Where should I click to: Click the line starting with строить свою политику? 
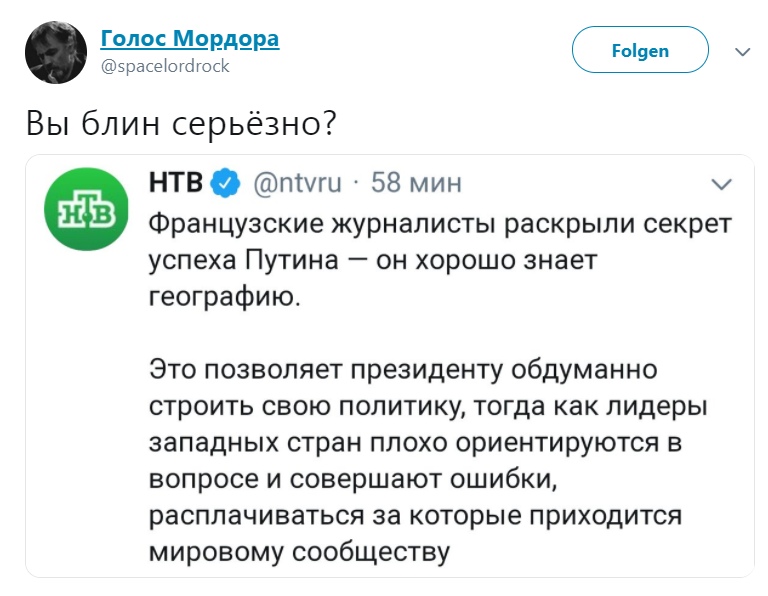click(x=426, y=408)
